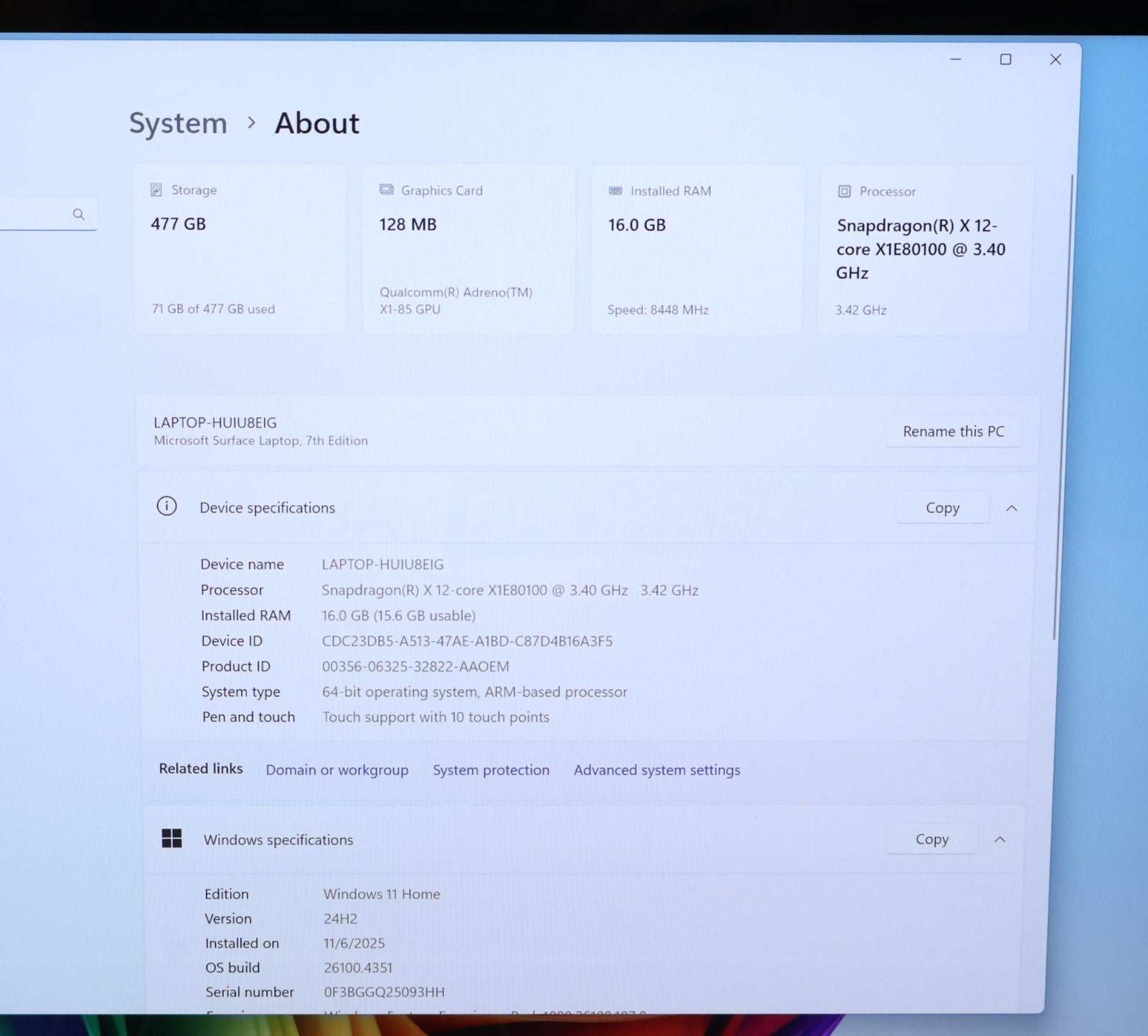Click the Installed RAM chip icon
Screen dimensions: 1148x1036
pyautogui.click(x=615, y=191)
